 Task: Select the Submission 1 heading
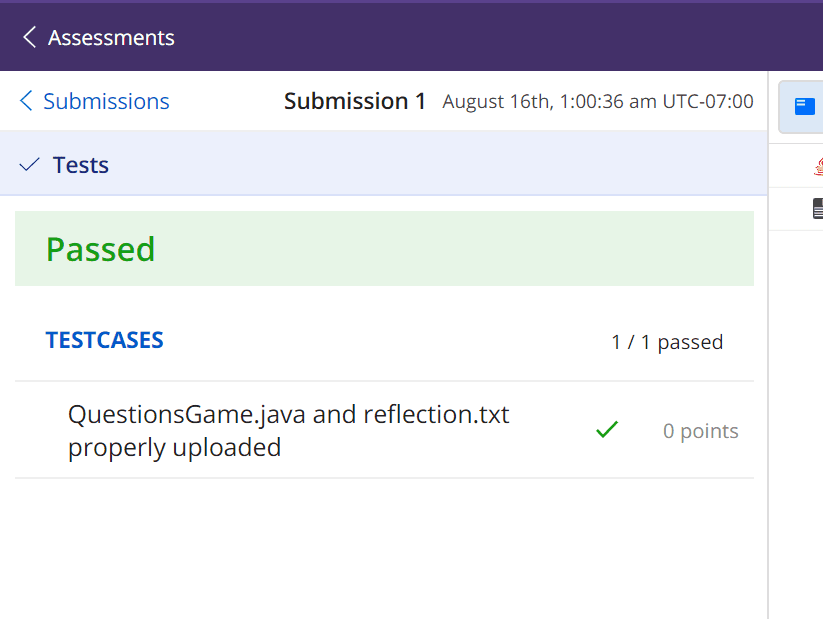[355, 101]
